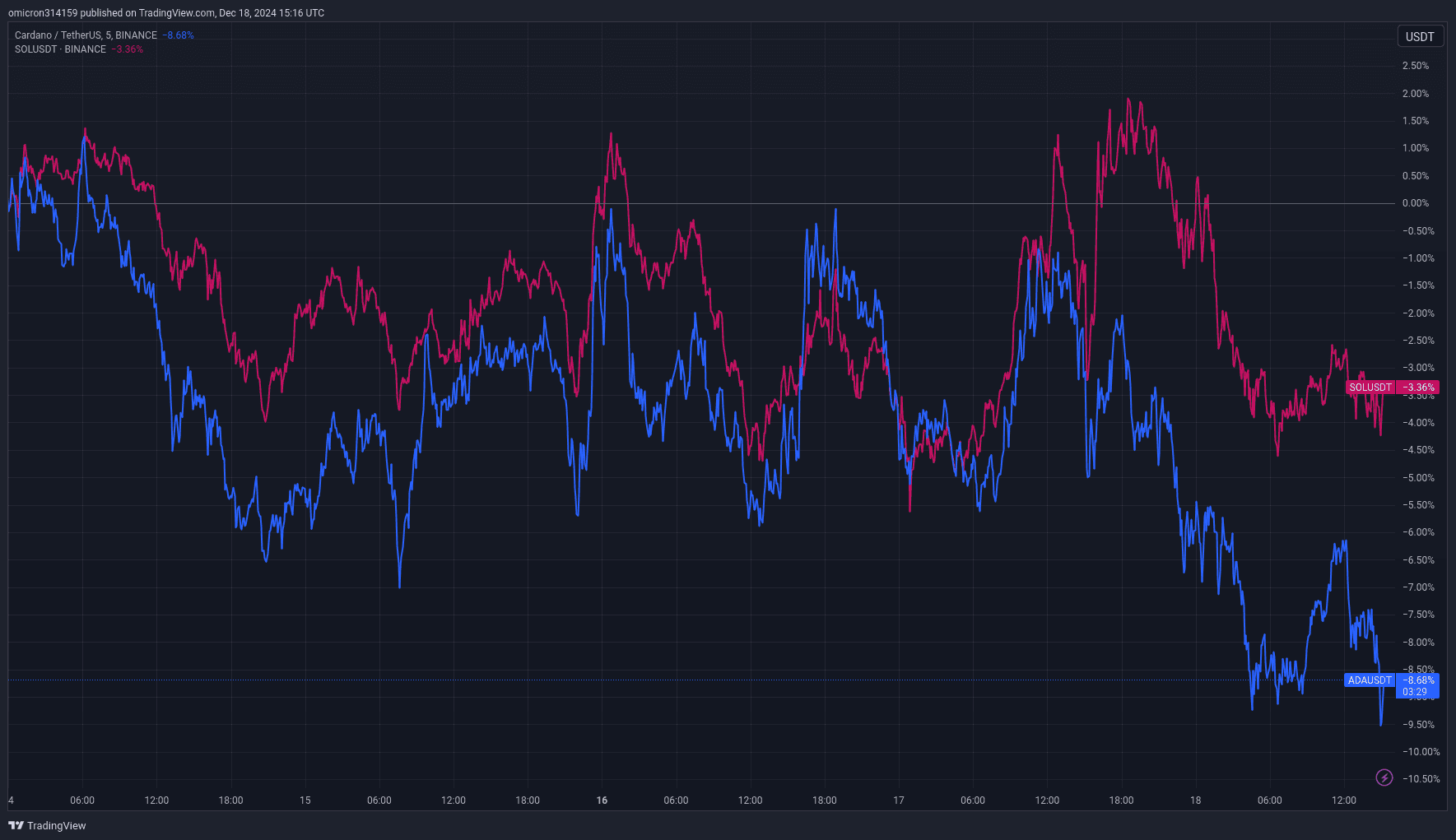Click the date label 18 on time axis
This screenshot has width=1456, height=840.
(x=1195, y=801)
